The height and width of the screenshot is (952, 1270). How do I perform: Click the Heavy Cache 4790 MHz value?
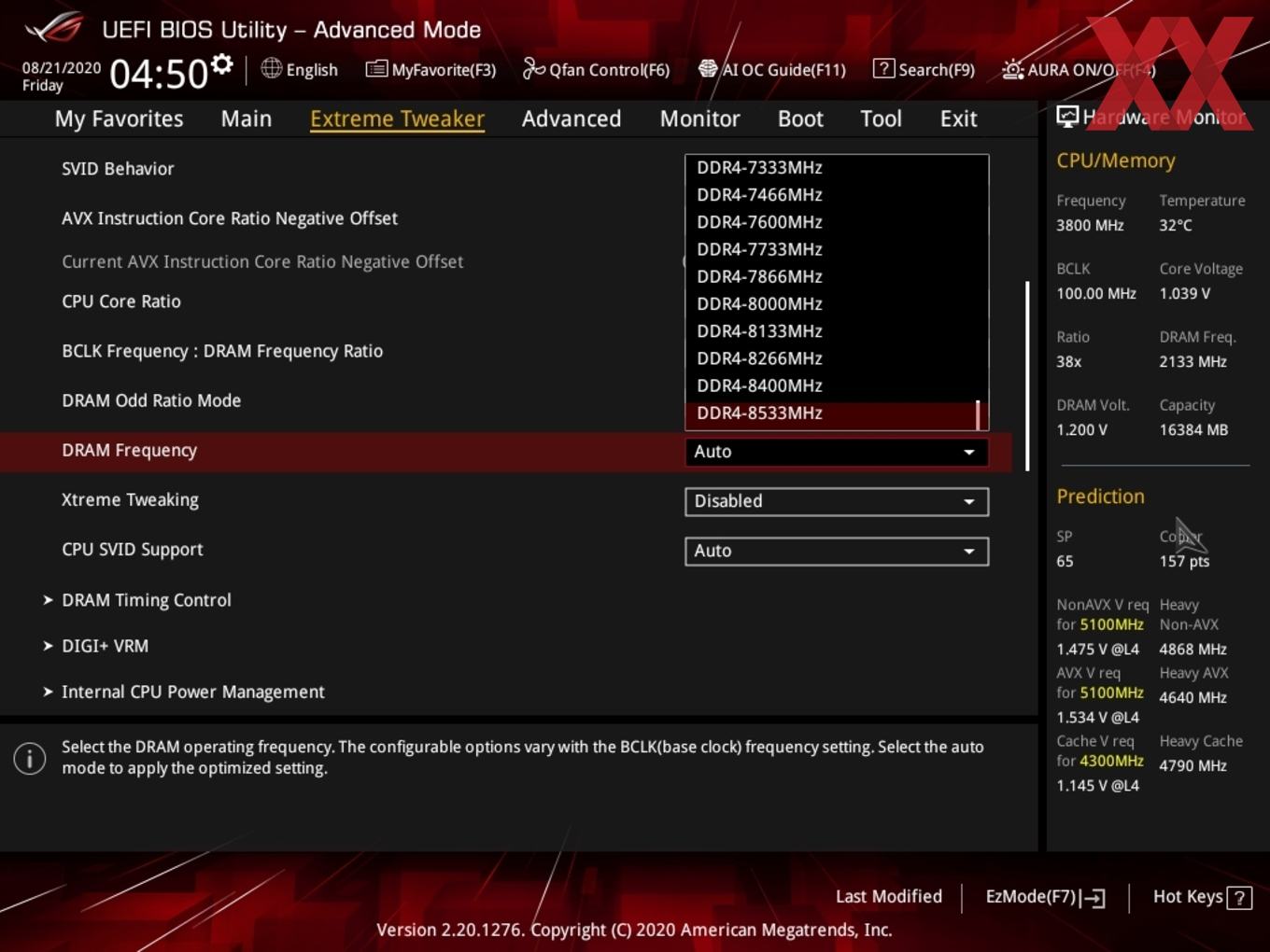tap(1192, 765)
